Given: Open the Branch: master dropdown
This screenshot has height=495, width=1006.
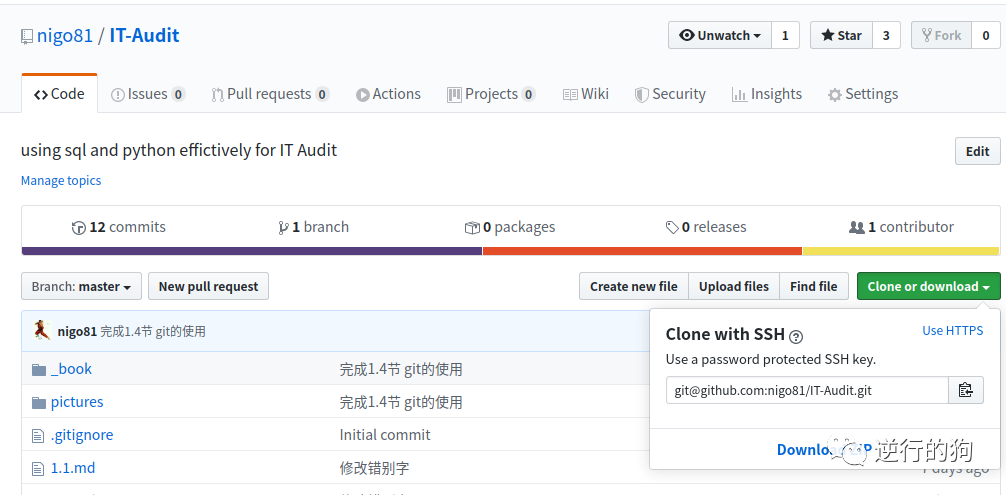Looking at the screenshot, I should pyautogui.click(x=81, y=287).
